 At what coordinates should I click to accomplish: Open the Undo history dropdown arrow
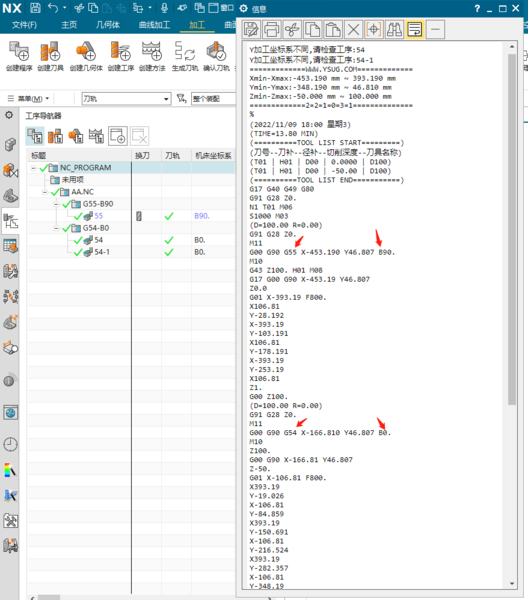[64, 8]
